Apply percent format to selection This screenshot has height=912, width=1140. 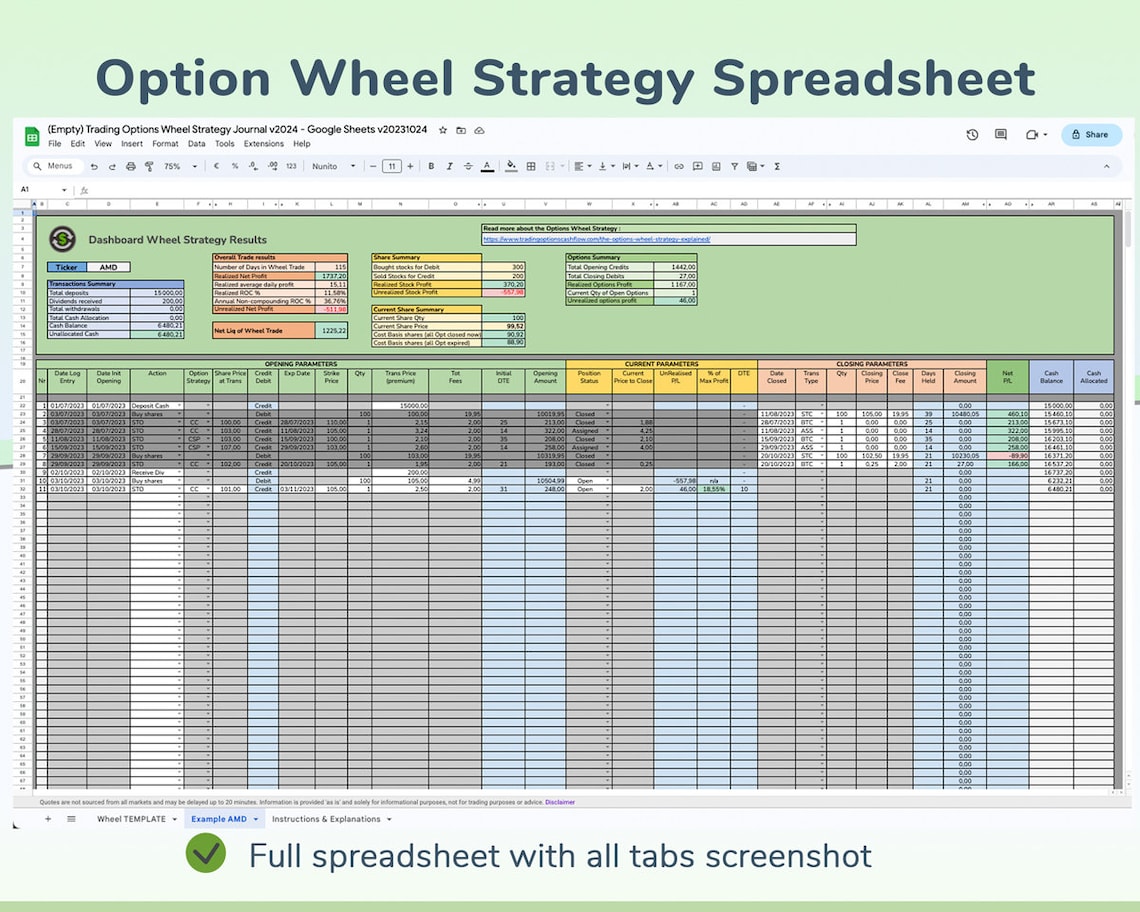pyautogui.click(x=236, y=167)
